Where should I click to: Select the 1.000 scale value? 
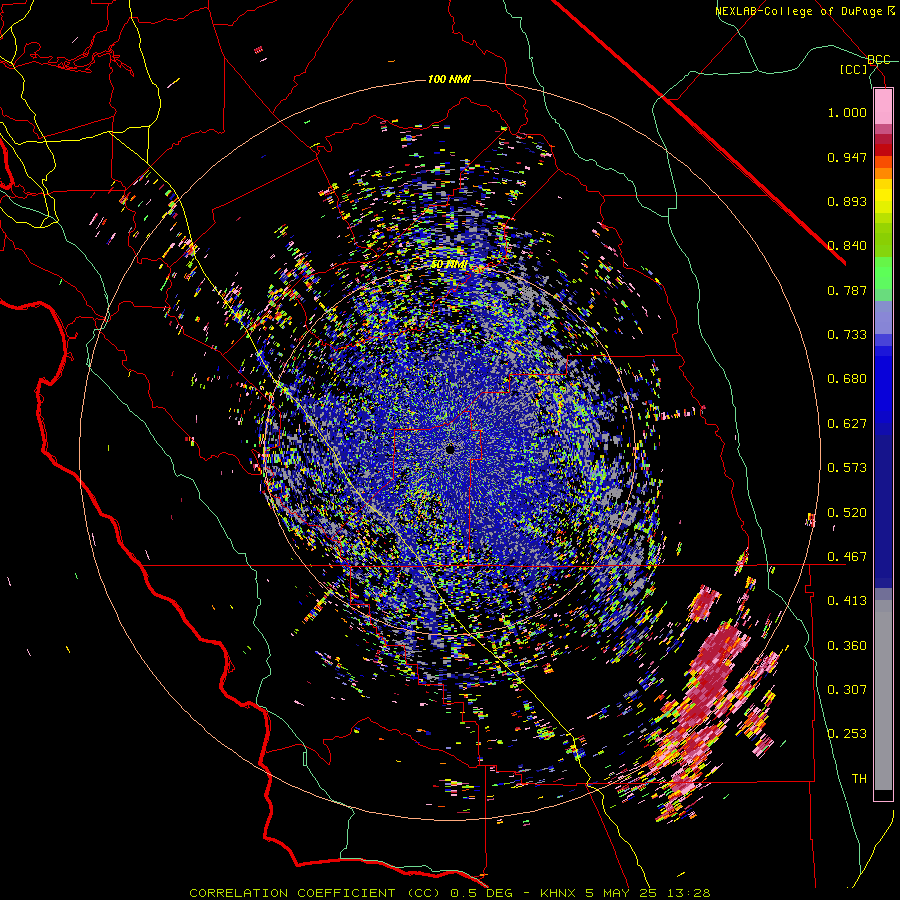click(x=847, y=112)
